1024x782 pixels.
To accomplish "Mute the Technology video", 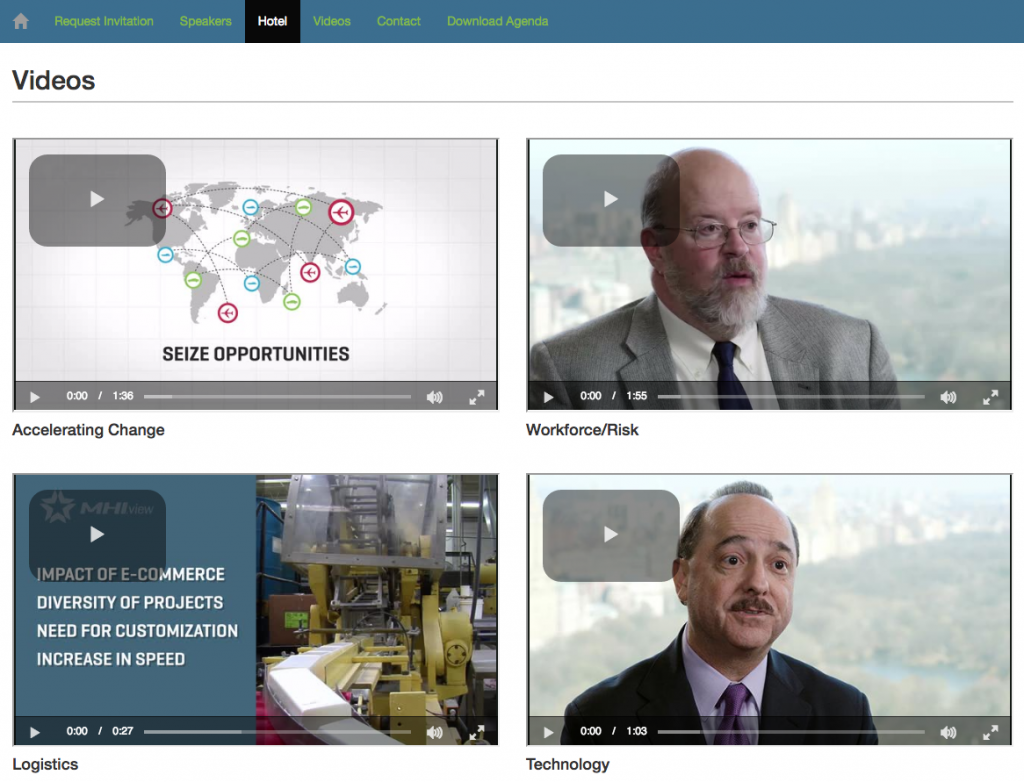I will coord(947,732).
